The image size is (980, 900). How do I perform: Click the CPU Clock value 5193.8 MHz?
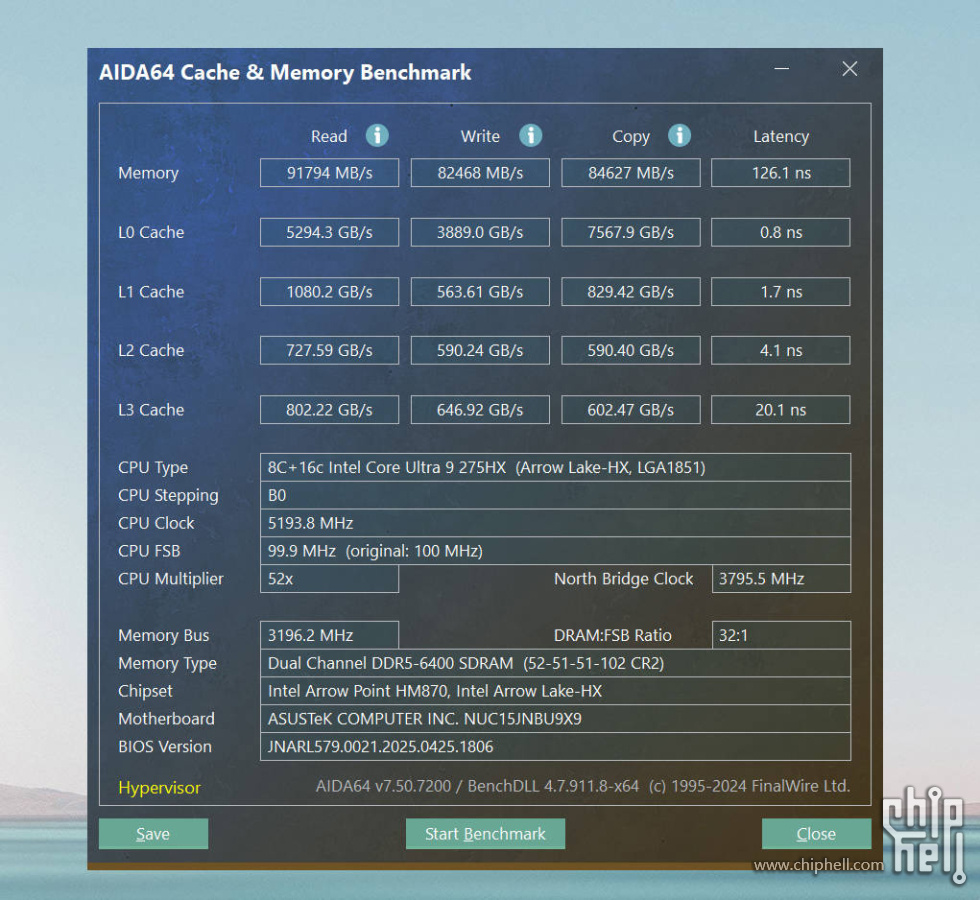[x=555, y=523]
